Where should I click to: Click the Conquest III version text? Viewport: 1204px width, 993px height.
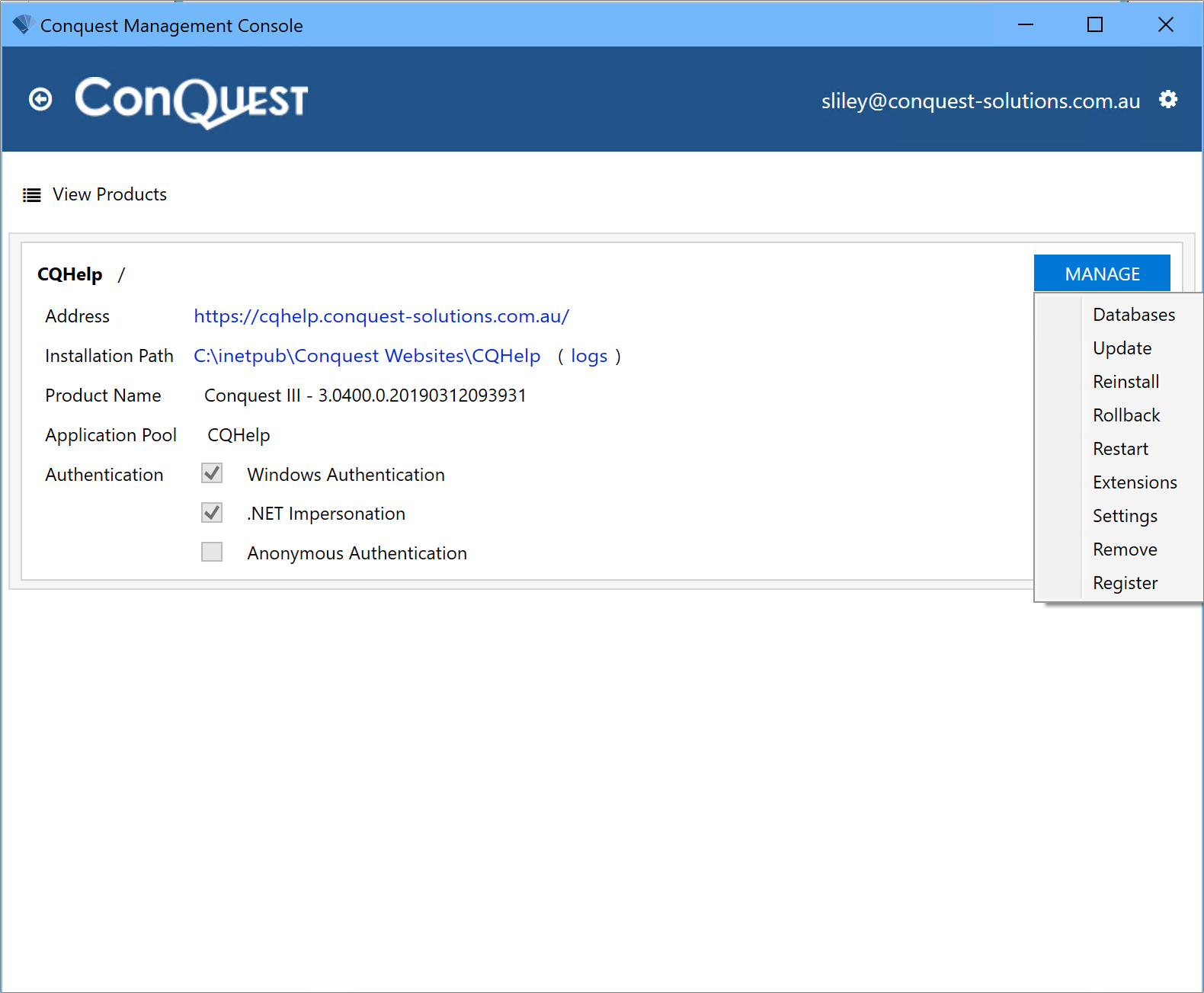(x=365, y=396)
